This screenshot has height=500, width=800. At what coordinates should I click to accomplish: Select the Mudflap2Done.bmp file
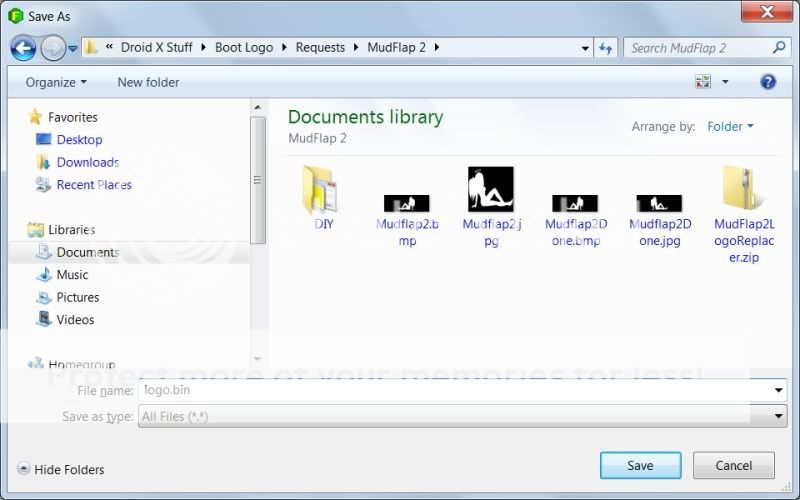(x=576, y=220)
